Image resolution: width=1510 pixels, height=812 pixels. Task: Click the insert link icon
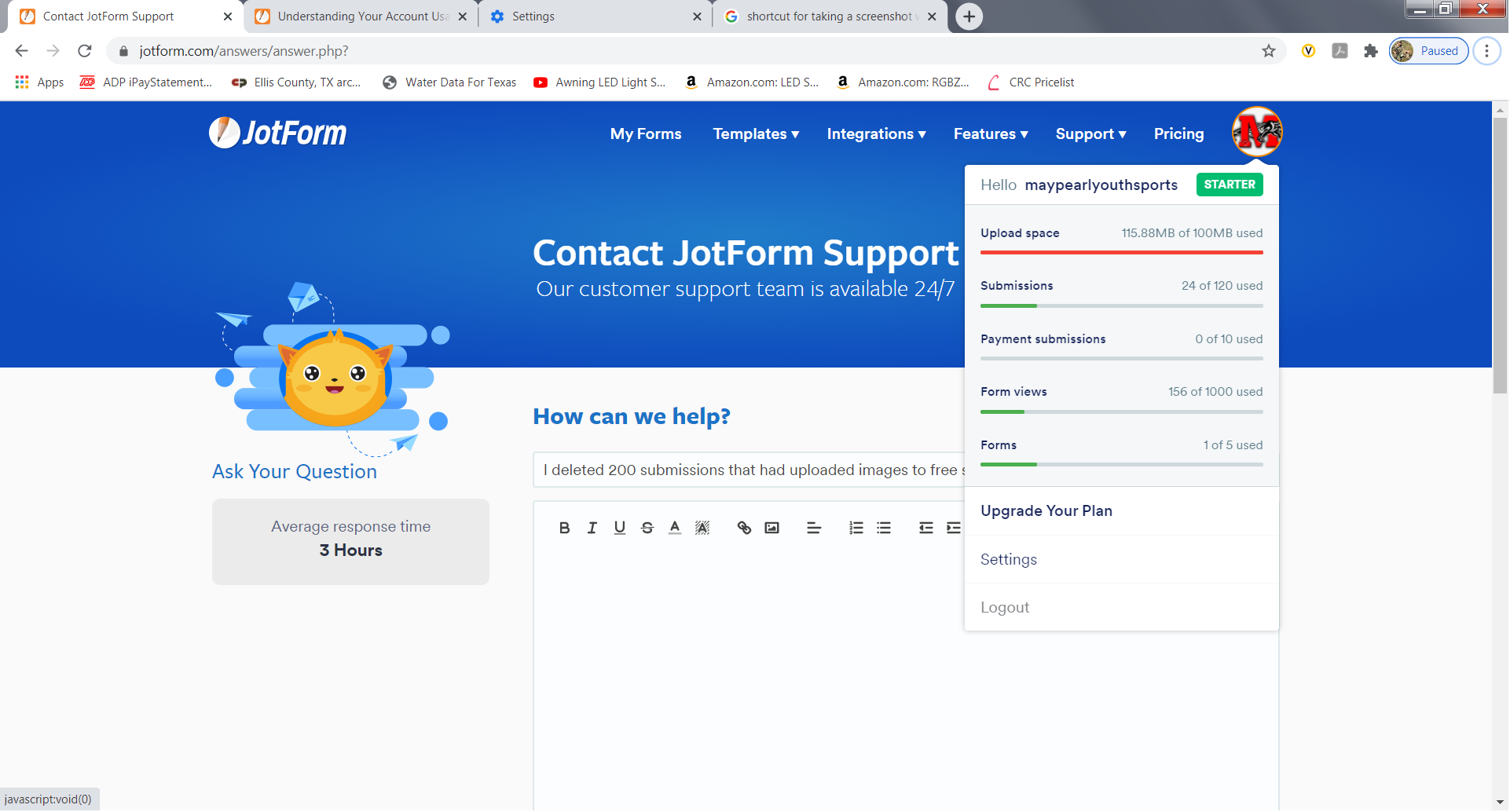pyautogui.click(x=744, y=529)
